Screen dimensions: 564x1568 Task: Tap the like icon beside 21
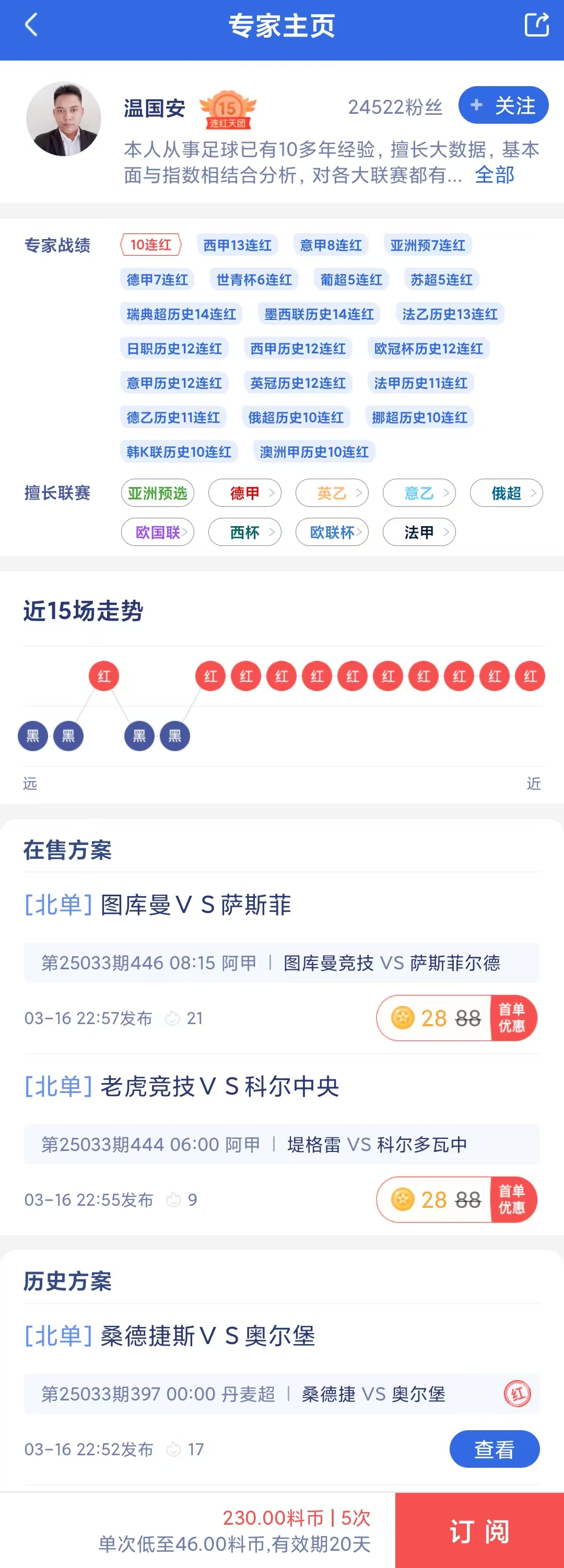(173, 1018)
